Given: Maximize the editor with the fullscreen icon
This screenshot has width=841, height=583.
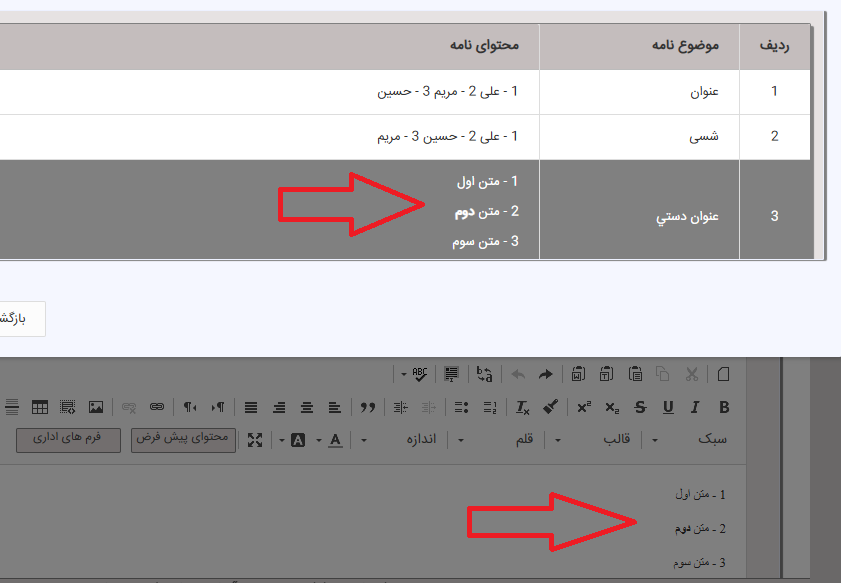Looking at the screenshot, I should click(x=255, y=440).
